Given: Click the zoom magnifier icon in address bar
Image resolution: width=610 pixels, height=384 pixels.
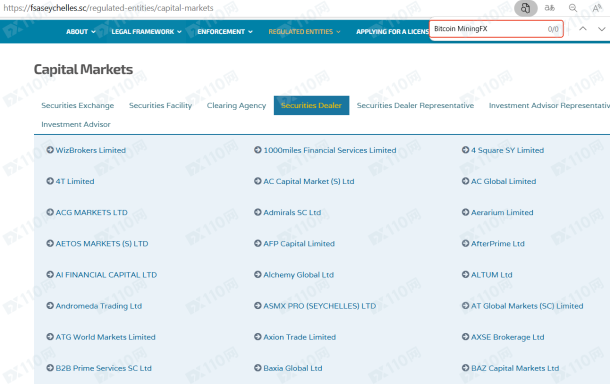Looking at the screenshot, I should 573,8.
